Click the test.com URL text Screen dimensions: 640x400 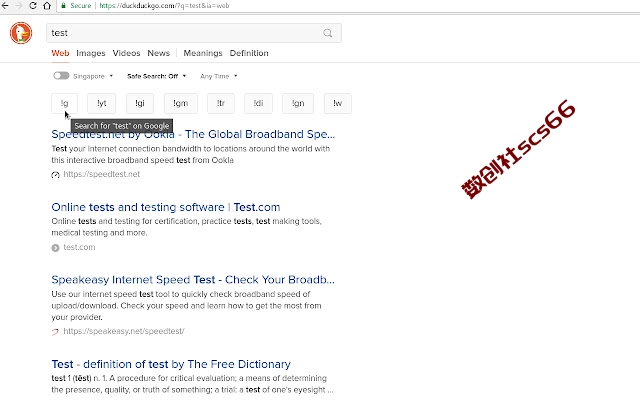[79, 247]
